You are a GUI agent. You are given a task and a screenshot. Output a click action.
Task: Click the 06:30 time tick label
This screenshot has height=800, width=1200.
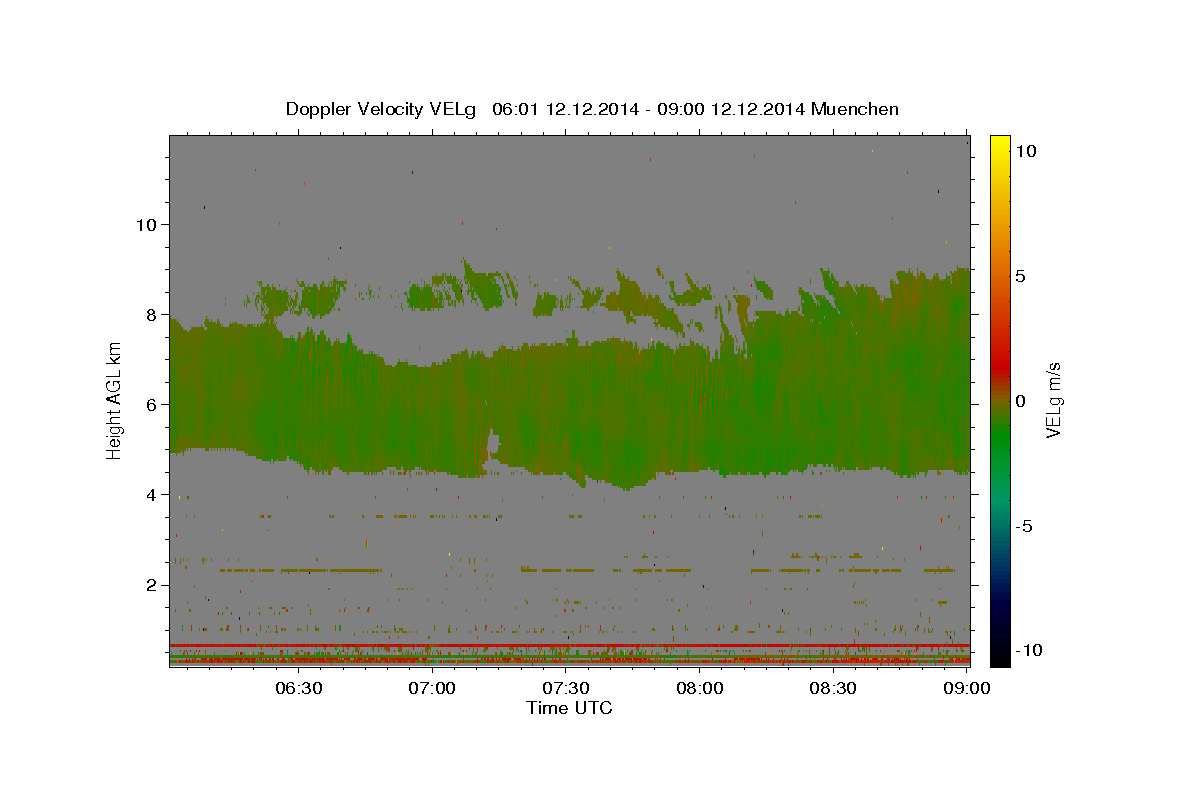click(x=299, y=688)
